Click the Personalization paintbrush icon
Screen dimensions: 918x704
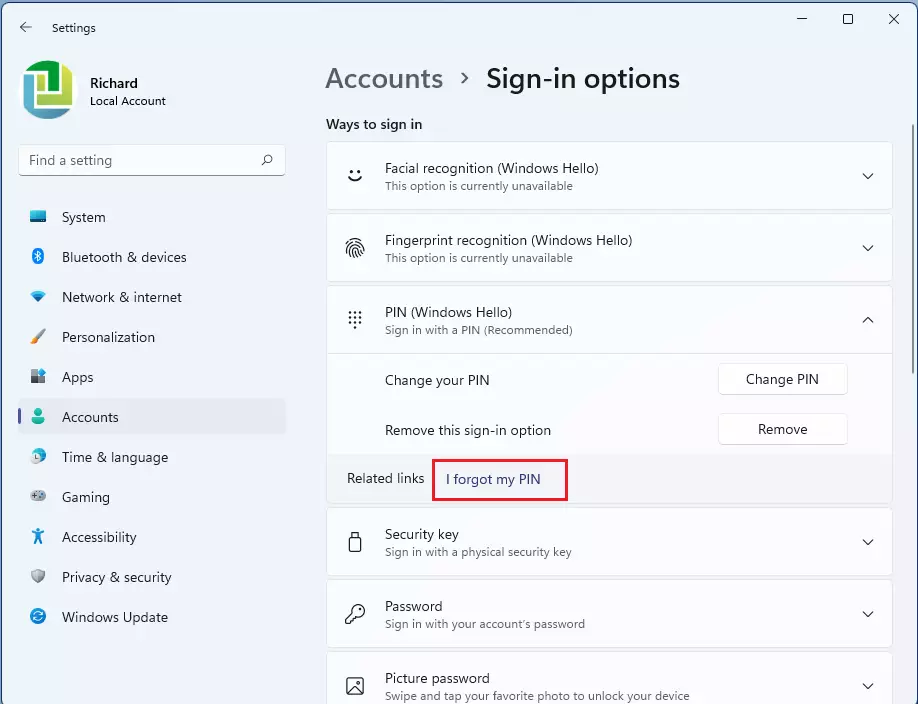point(38,337)
